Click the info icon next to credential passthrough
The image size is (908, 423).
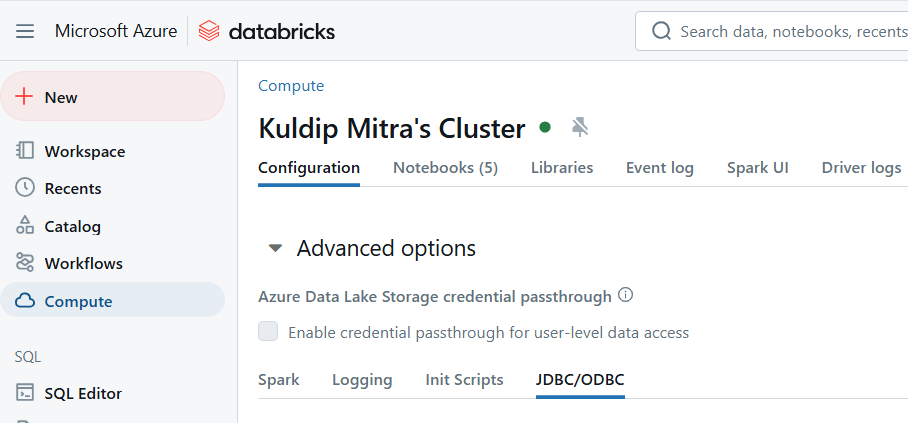pyautogui.click(x=626, y=295)
